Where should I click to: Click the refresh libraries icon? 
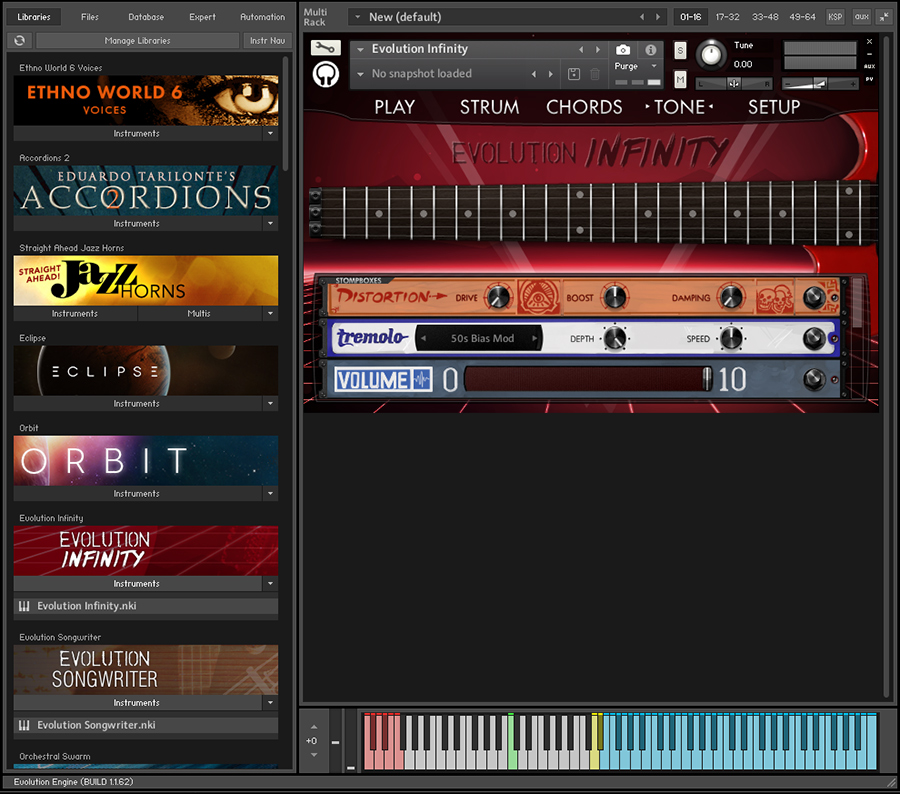(x=20, y=40)
